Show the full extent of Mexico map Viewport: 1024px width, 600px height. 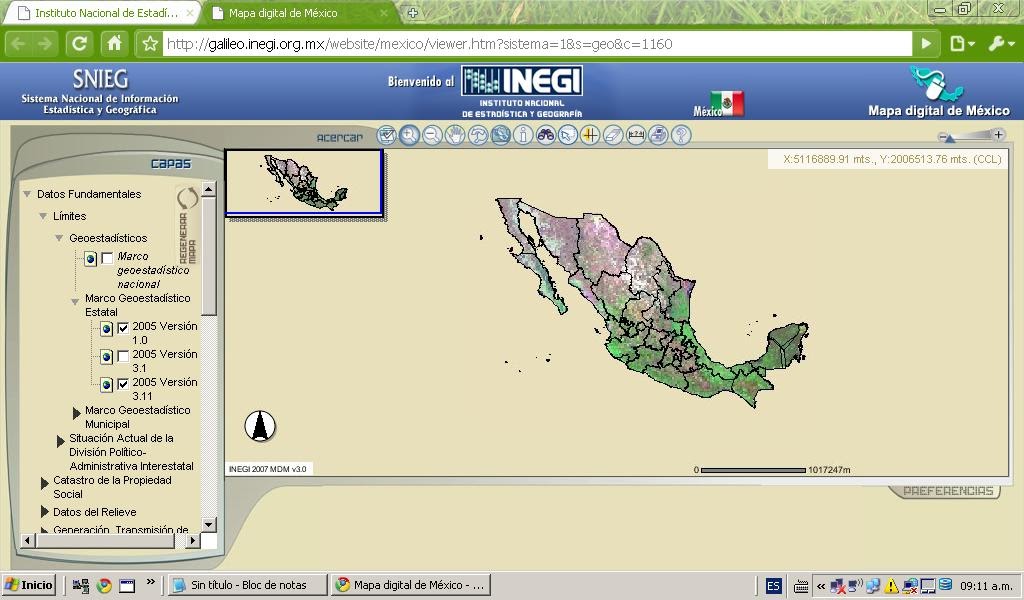(x=500, y=135)
